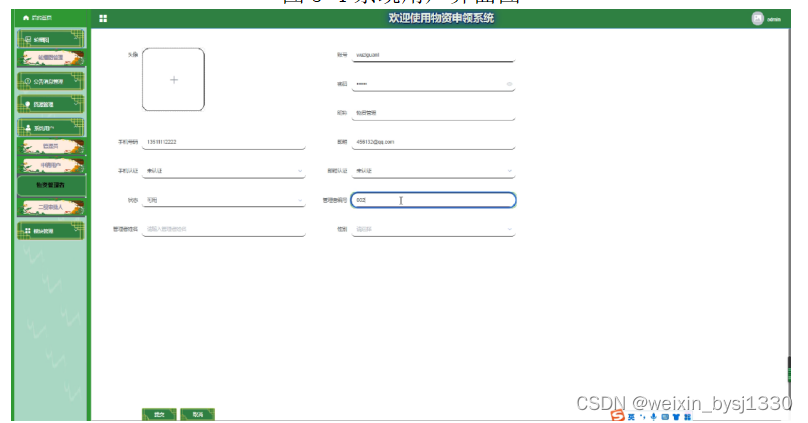808x423 pixels.
Task: Open the 申领用户 submenu item
Action: 51,165
